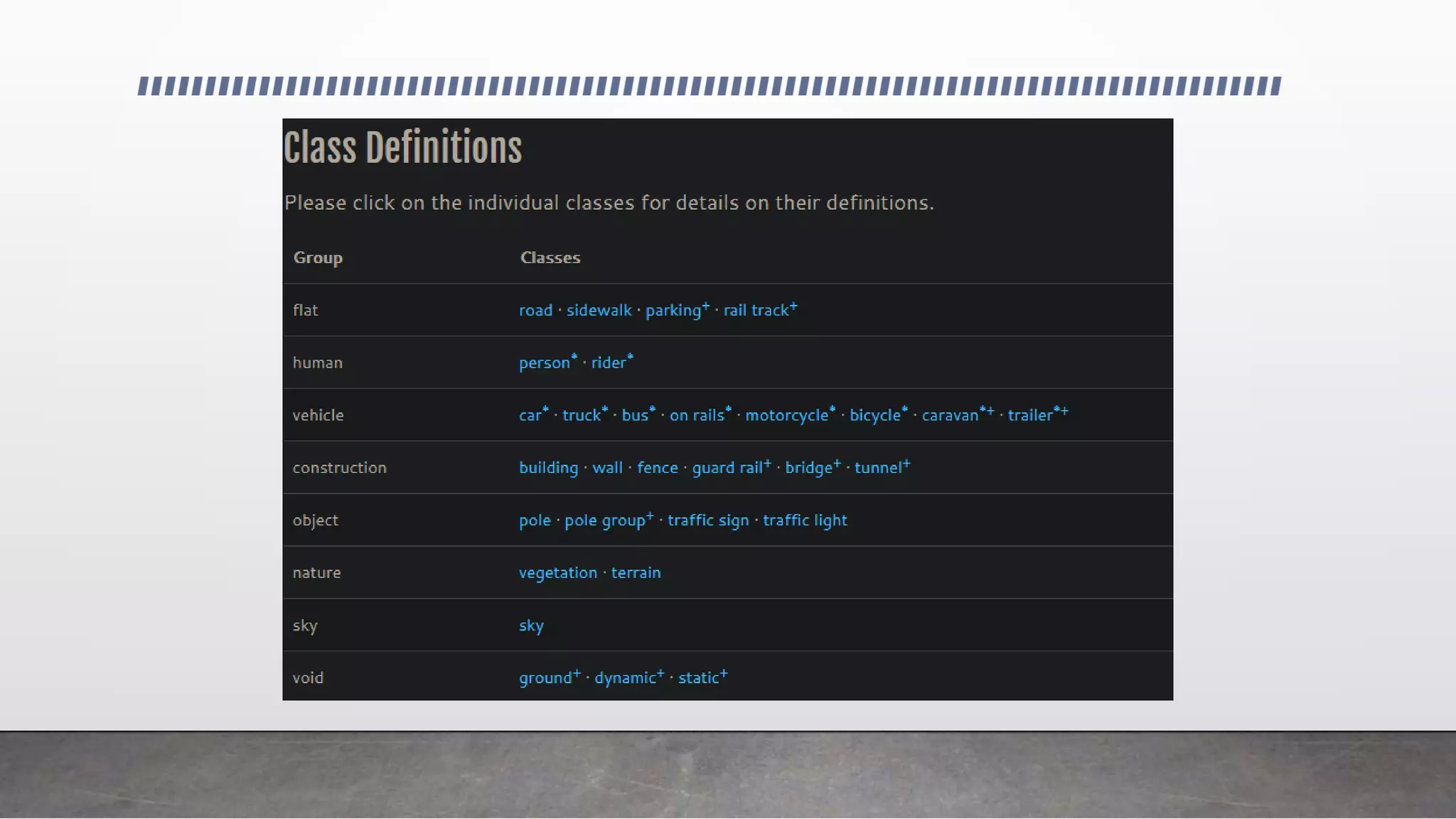Screen dimensions: 1456x819
Task: Click the 'pole group' class link
Action: tap(604, 520)
